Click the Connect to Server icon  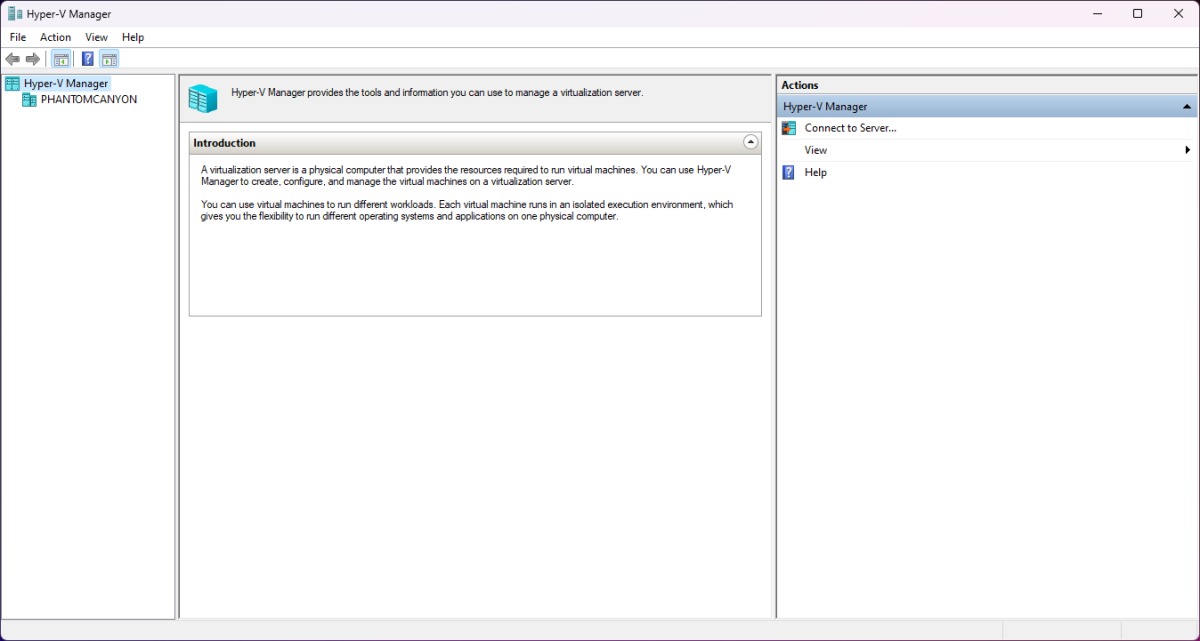pyautogui.click(x=789, y=128)
